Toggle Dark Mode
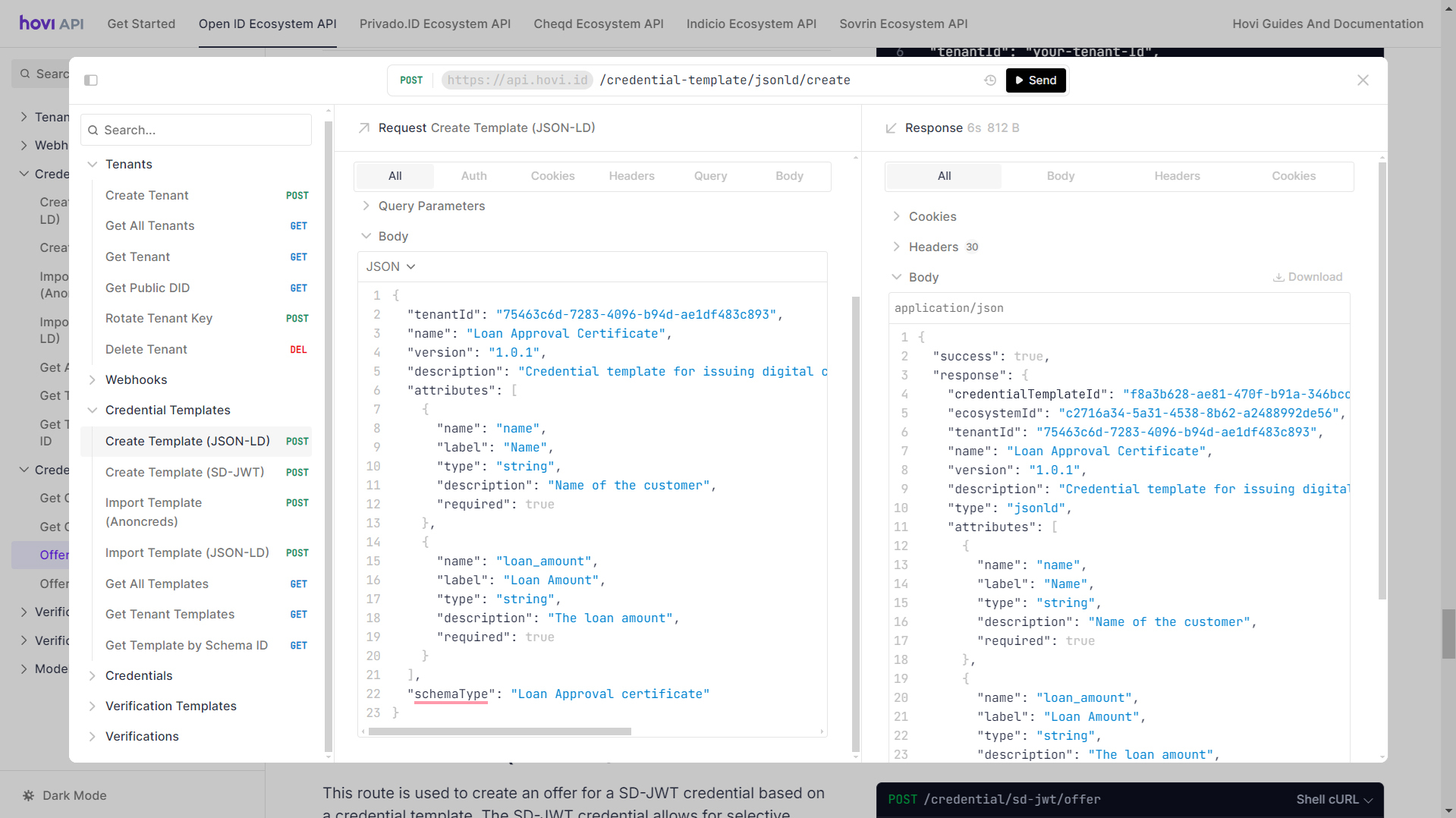Viewport: 1456px width, 818px height. (x=64, y=795)
